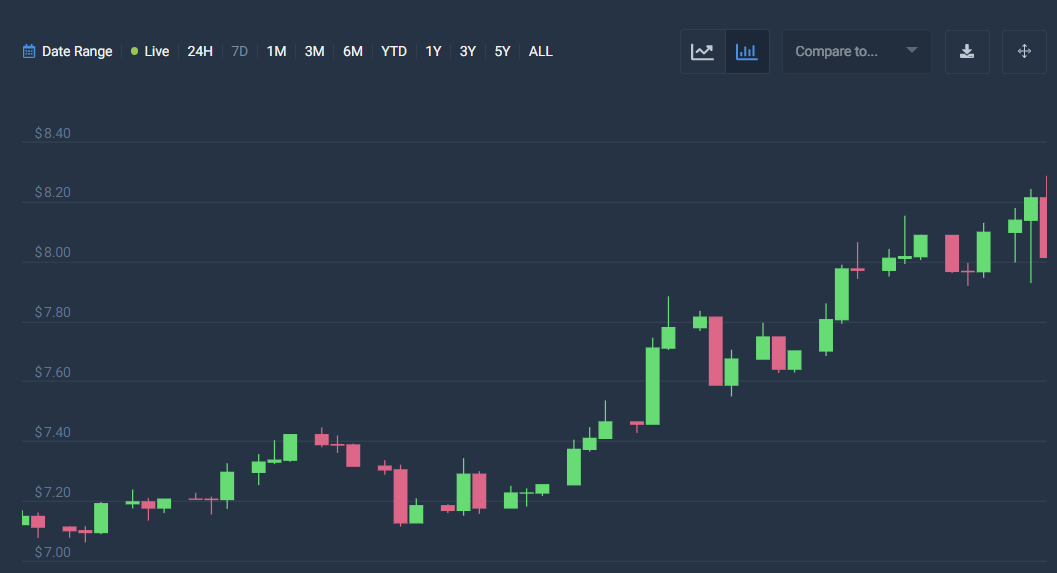This screenshot has height=573, width=1057.
Task: Switch chart to 3M range
Action: point(314,51)
